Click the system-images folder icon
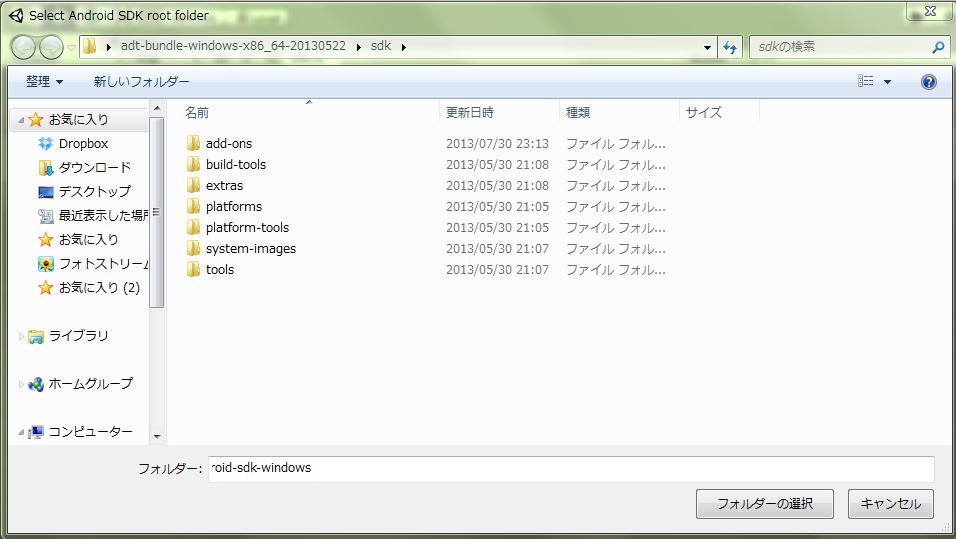This screenshot has width=956, height=539. click(x=193, y=248)
